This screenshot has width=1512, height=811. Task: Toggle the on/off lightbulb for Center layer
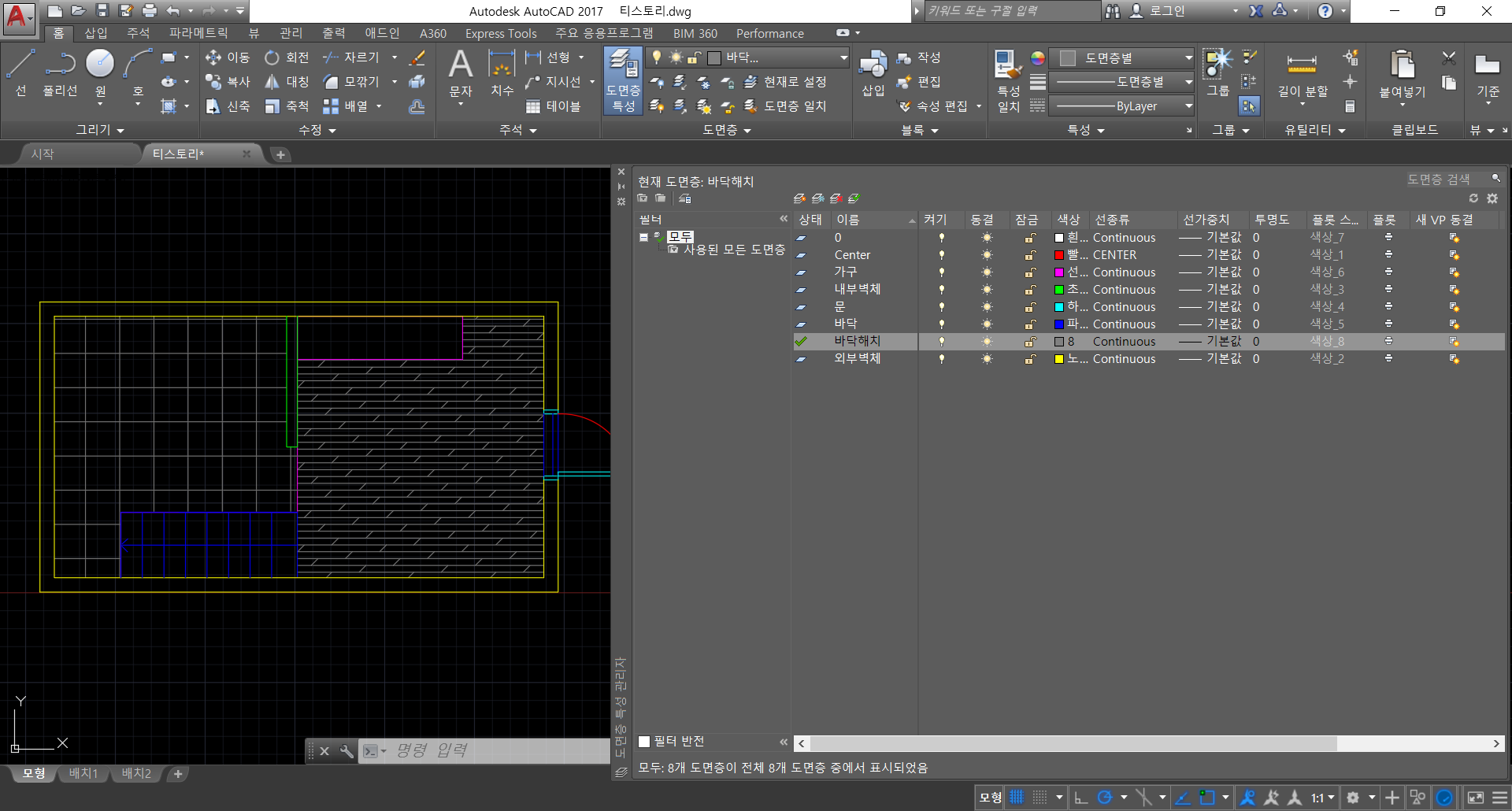pyautogui.click(x=941, y=255)
